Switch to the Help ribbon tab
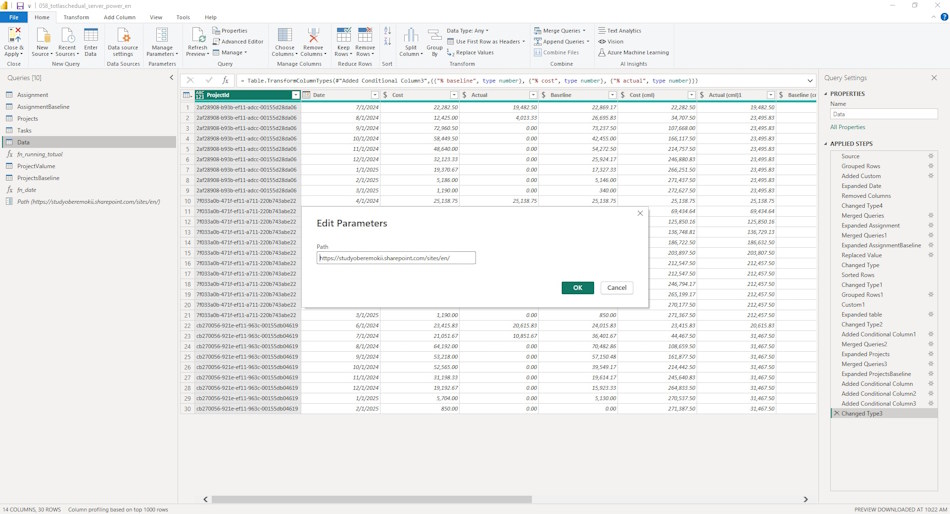The image size is (950, 514). (210, 17)
